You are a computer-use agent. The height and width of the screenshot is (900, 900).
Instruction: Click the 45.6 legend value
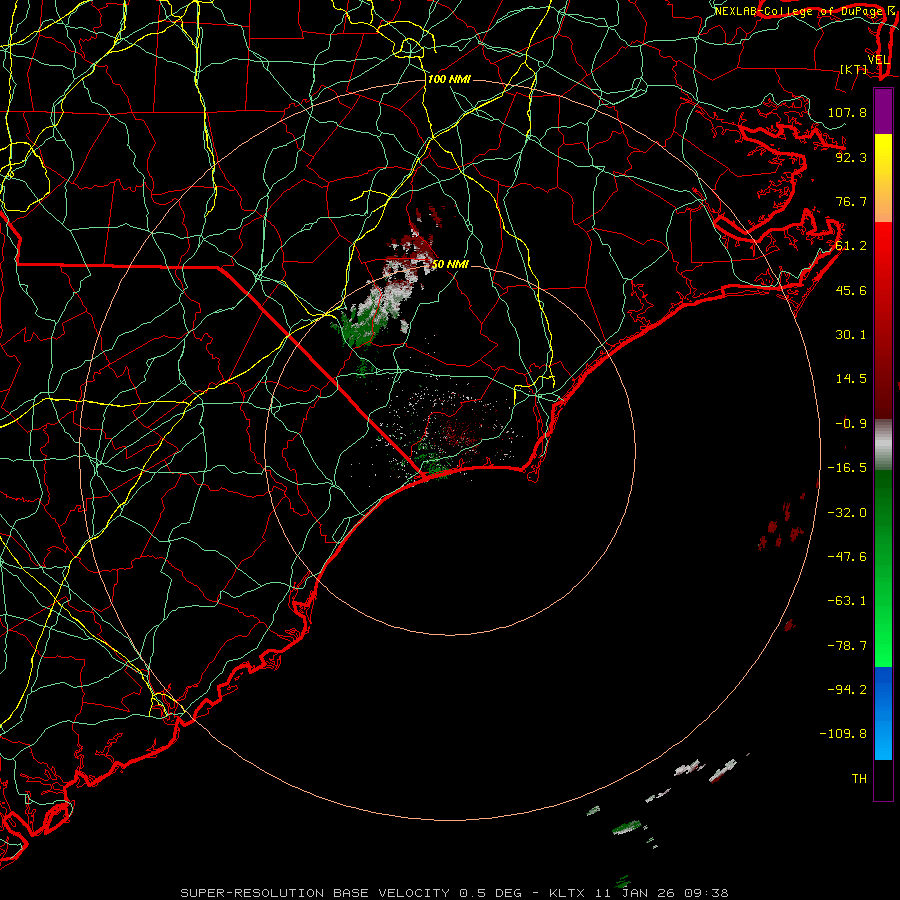coord(851,290)
